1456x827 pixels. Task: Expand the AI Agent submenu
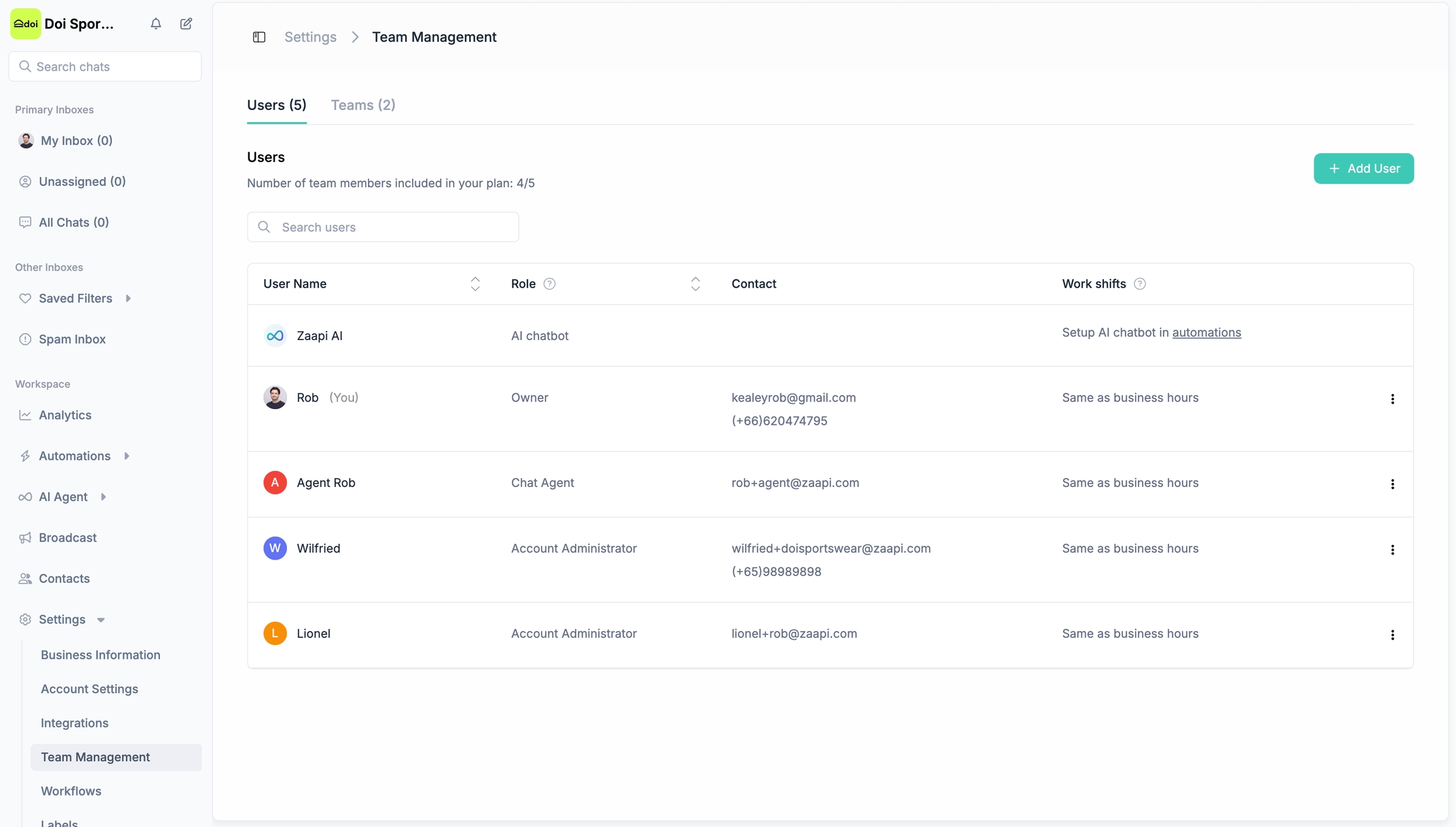point(103,497)
